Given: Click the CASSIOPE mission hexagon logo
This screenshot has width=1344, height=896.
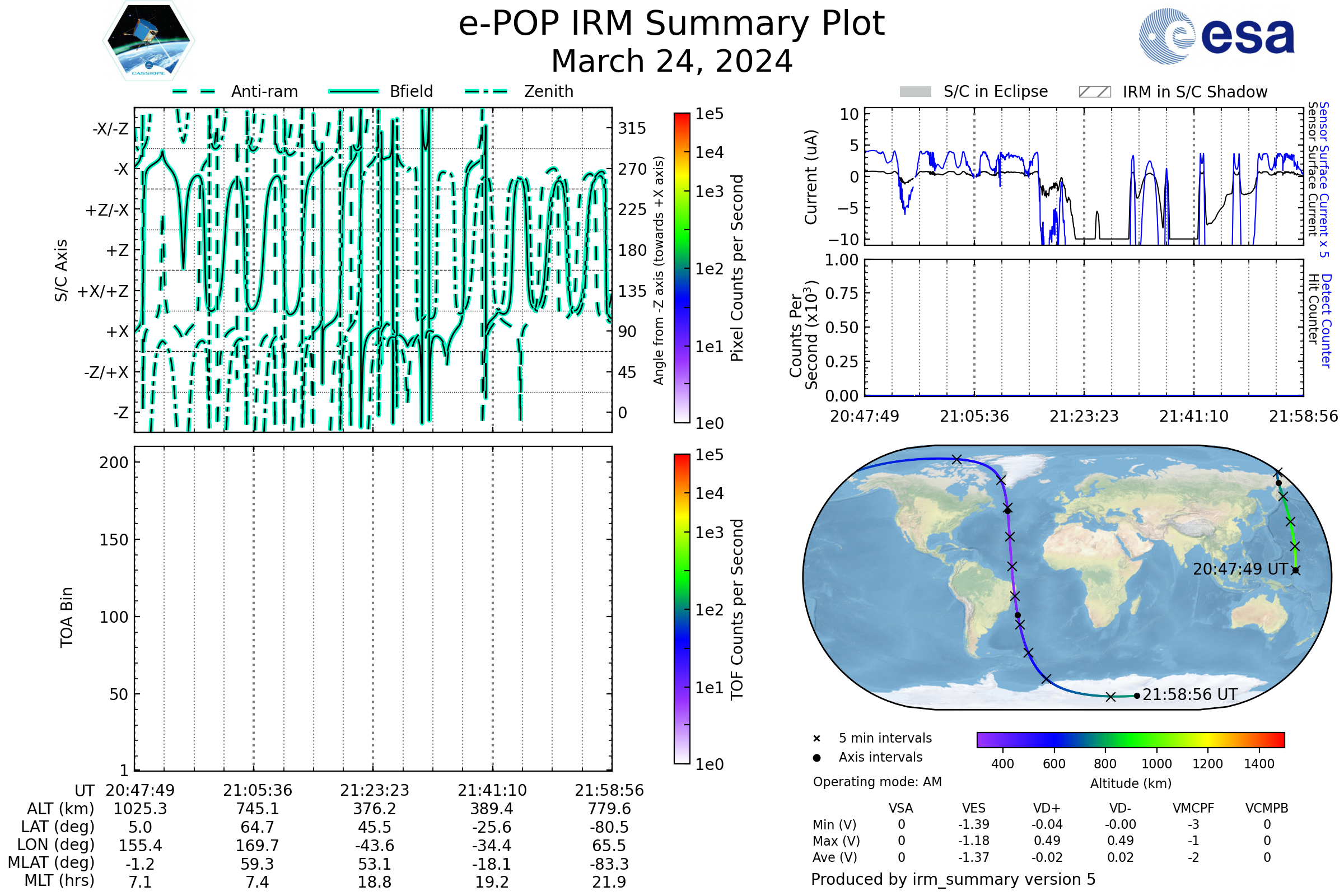Looking at the screenshot, I should tap(148, 41).
